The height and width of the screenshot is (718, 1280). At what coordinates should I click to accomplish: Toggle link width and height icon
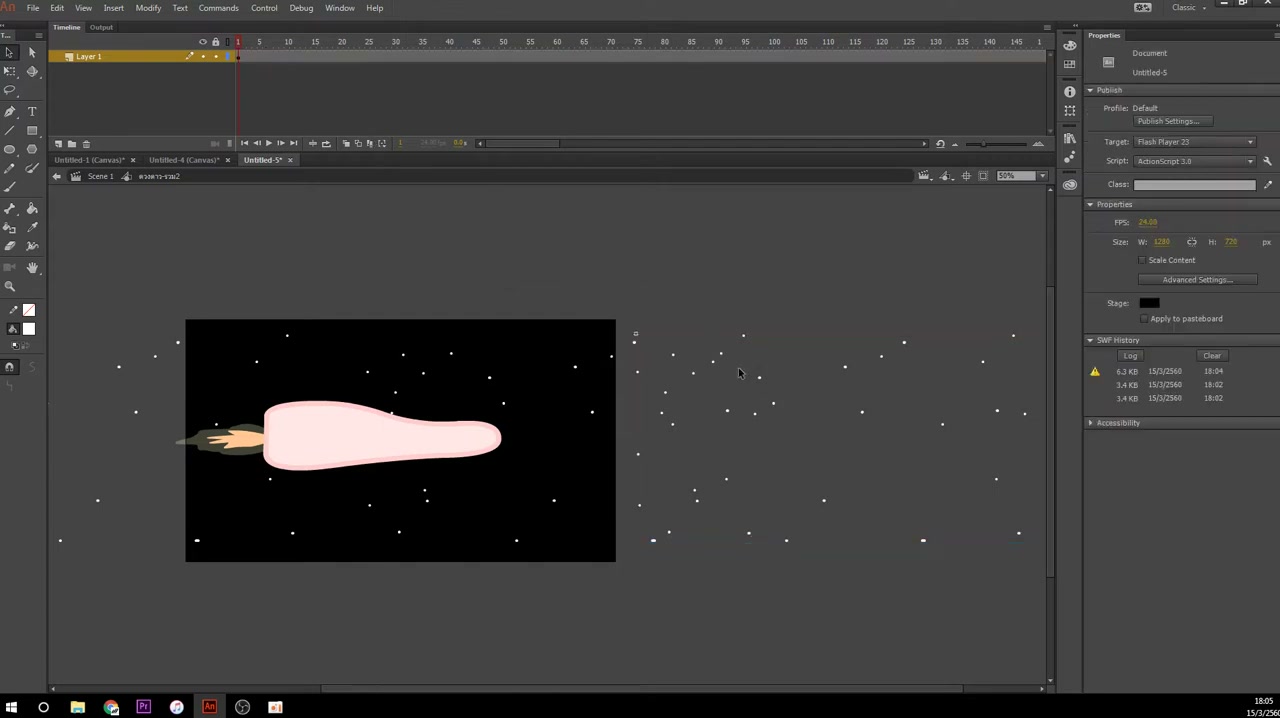1191,242
